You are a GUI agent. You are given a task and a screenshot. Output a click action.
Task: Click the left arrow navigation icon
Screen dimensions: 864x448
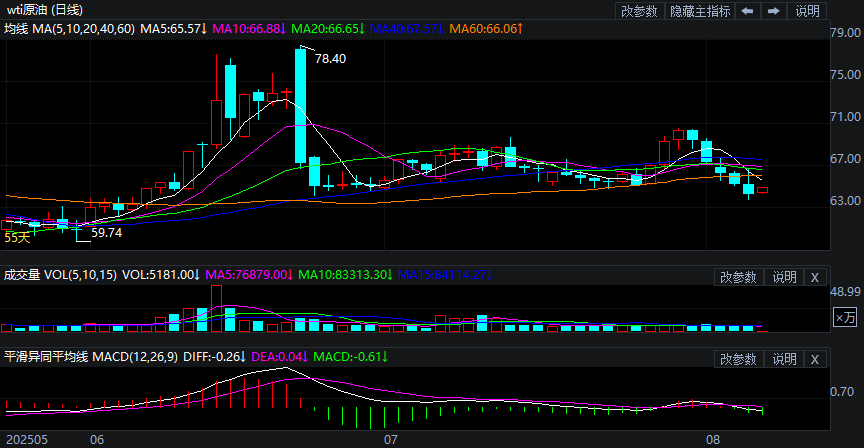pyautogui.click(x=748, y=11)
